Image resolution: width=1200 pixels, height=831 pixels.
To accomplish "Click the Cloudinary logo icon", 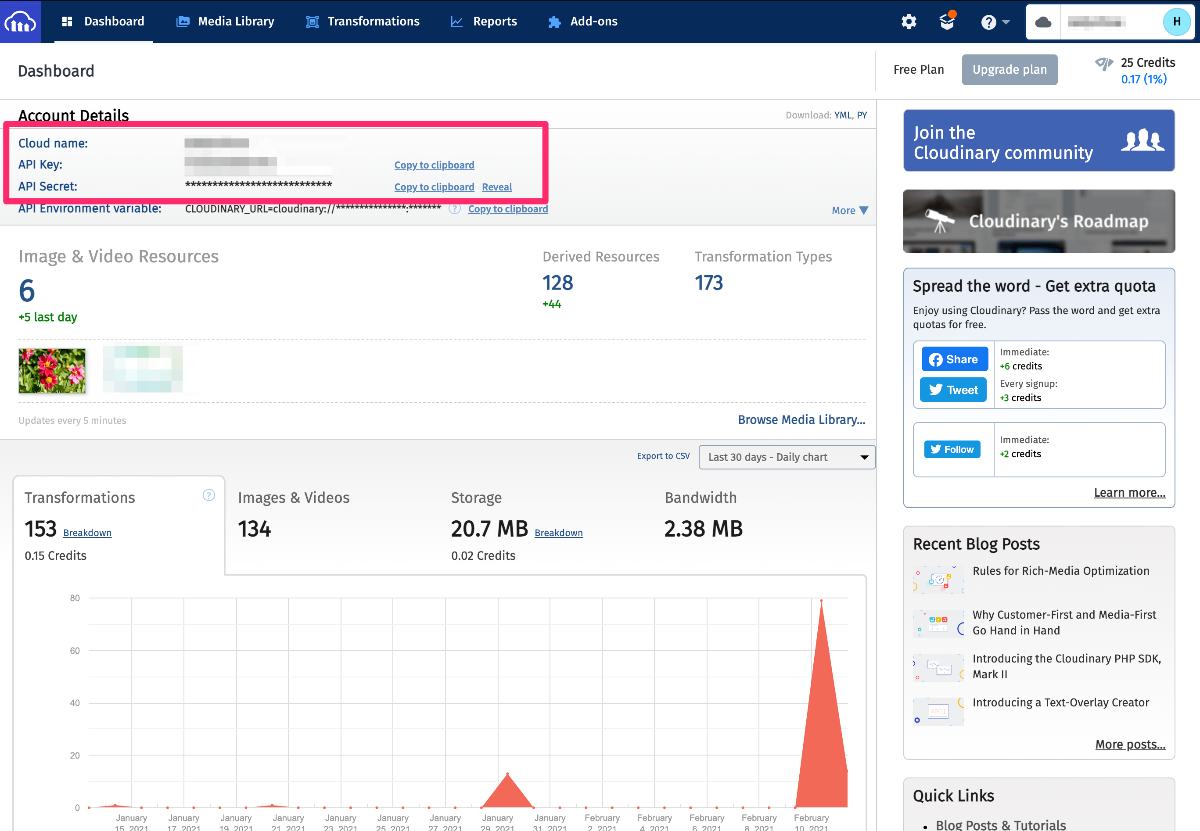I will click(21, 21).
